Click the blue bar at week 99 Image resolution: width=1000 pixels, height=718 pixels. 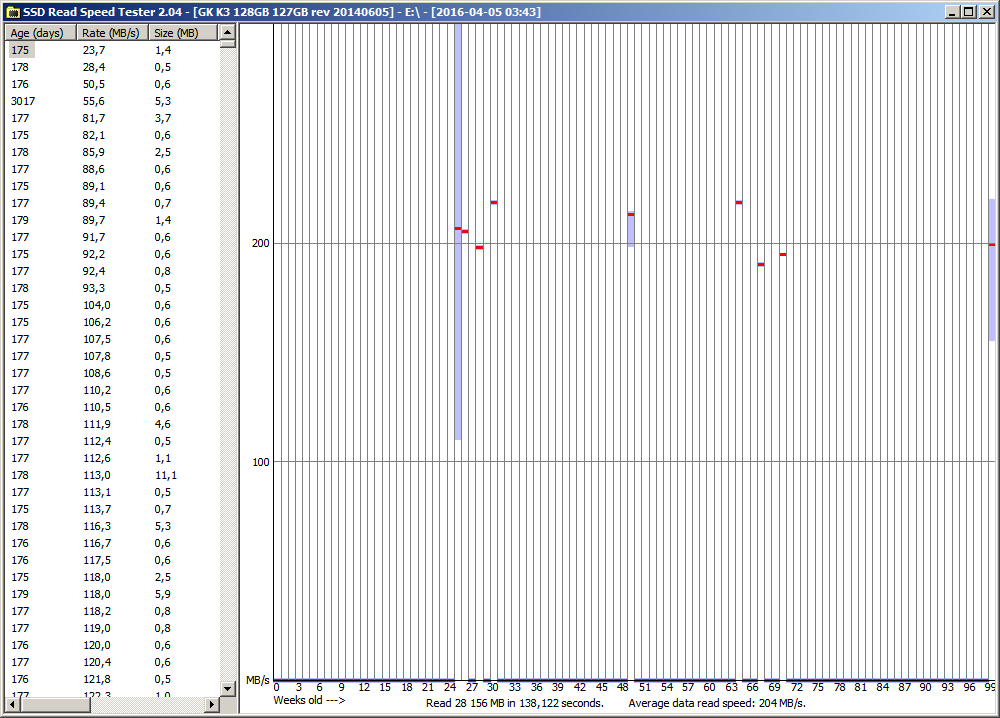[x=992, y=270]
